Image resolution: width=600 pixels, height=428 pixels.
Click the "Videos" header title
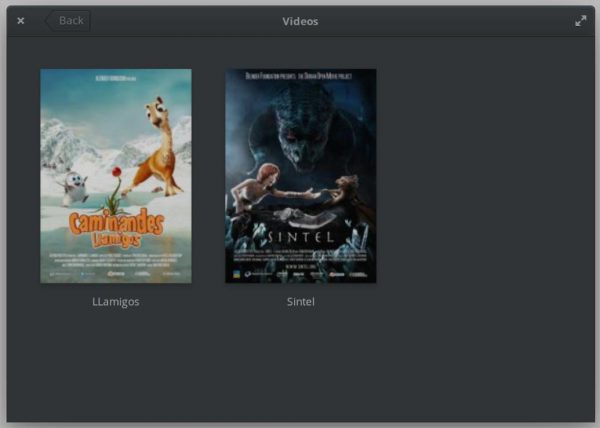coord(300,21)
